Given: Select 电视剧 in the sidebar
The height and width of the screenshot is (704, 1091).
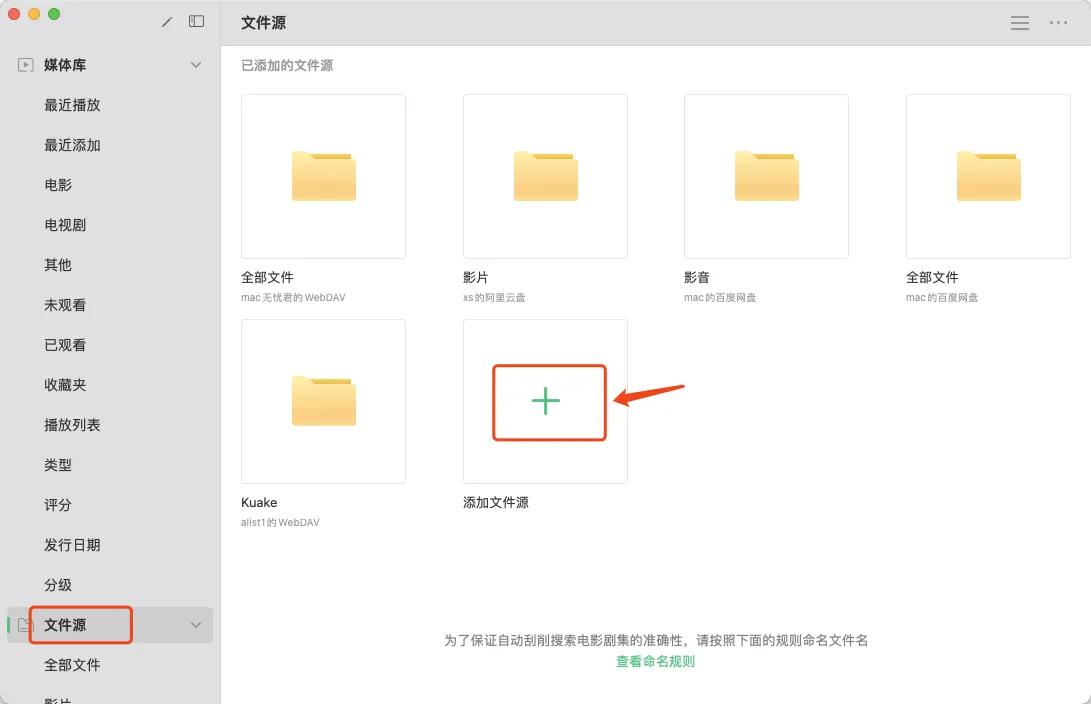Looking at the screenshot, I should (65, 225).
